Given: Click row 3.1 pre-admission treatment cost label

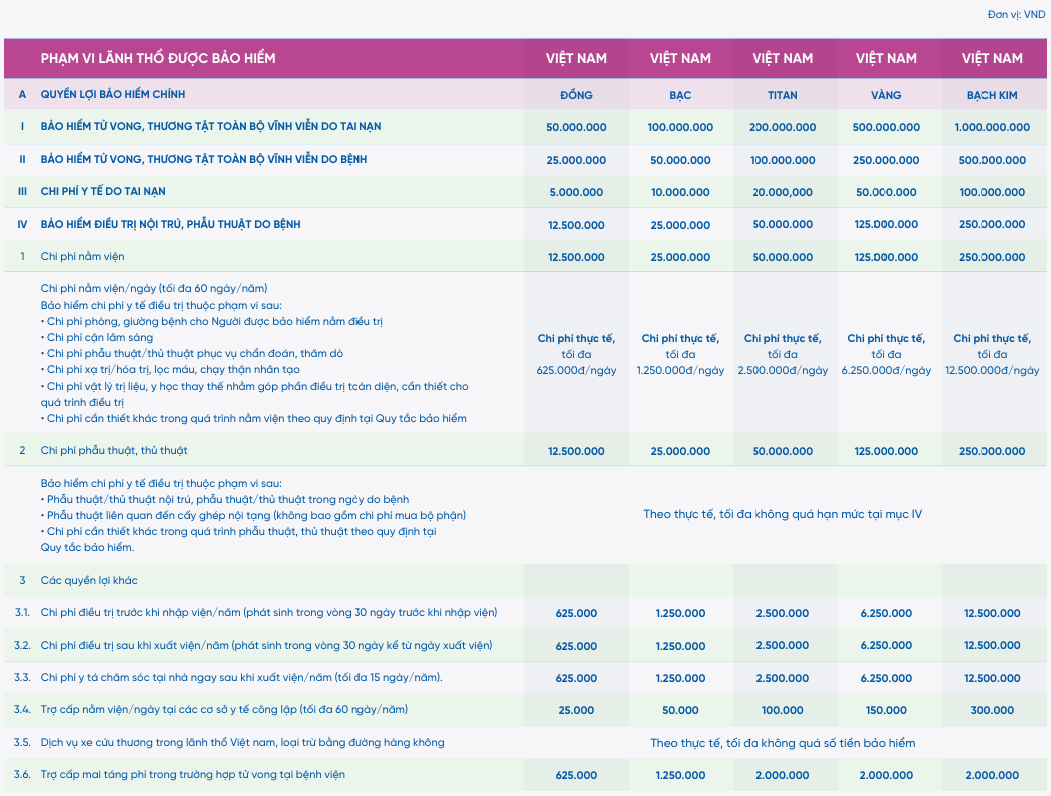Looking at the screenshot, I should click(x=269, y=612).
